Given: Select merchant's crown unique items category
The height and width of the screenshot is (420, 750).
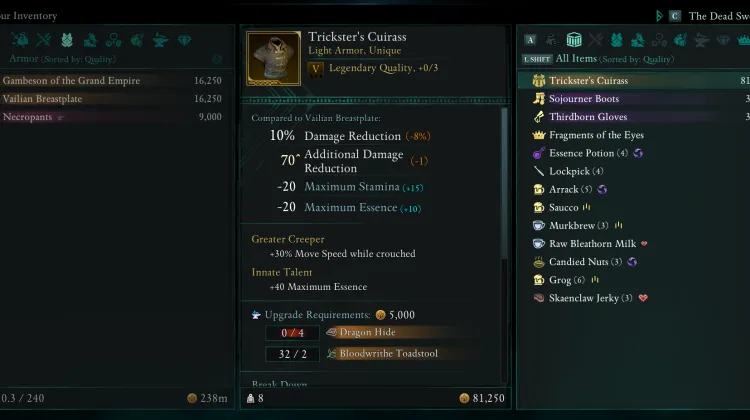Looking at the screenshot, I should (744, 40).
